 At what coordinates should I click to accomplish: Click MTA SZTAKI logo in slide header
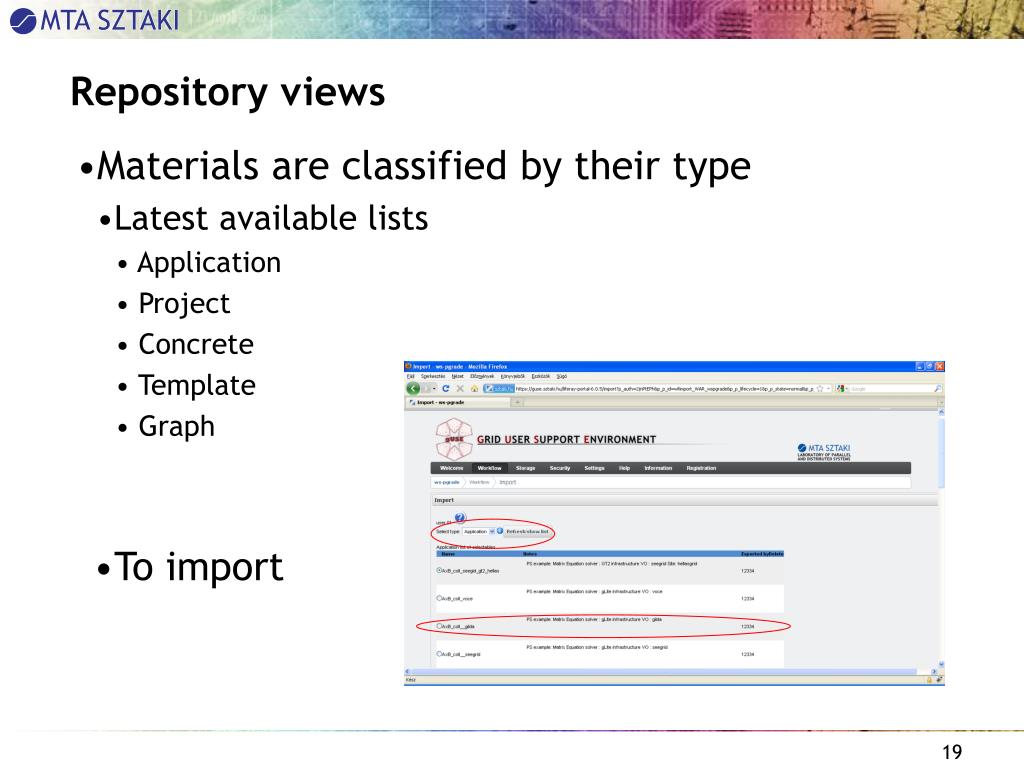tap(95, 20)
